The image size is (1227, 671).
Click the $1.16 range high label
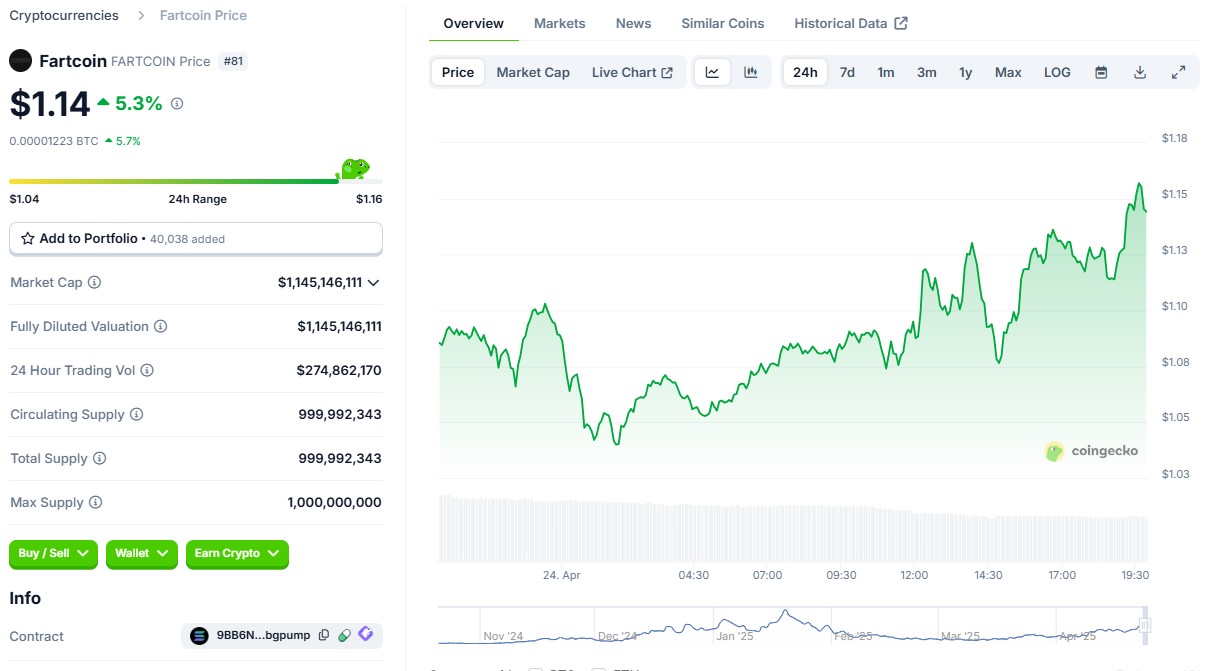(x=369, y=199)
